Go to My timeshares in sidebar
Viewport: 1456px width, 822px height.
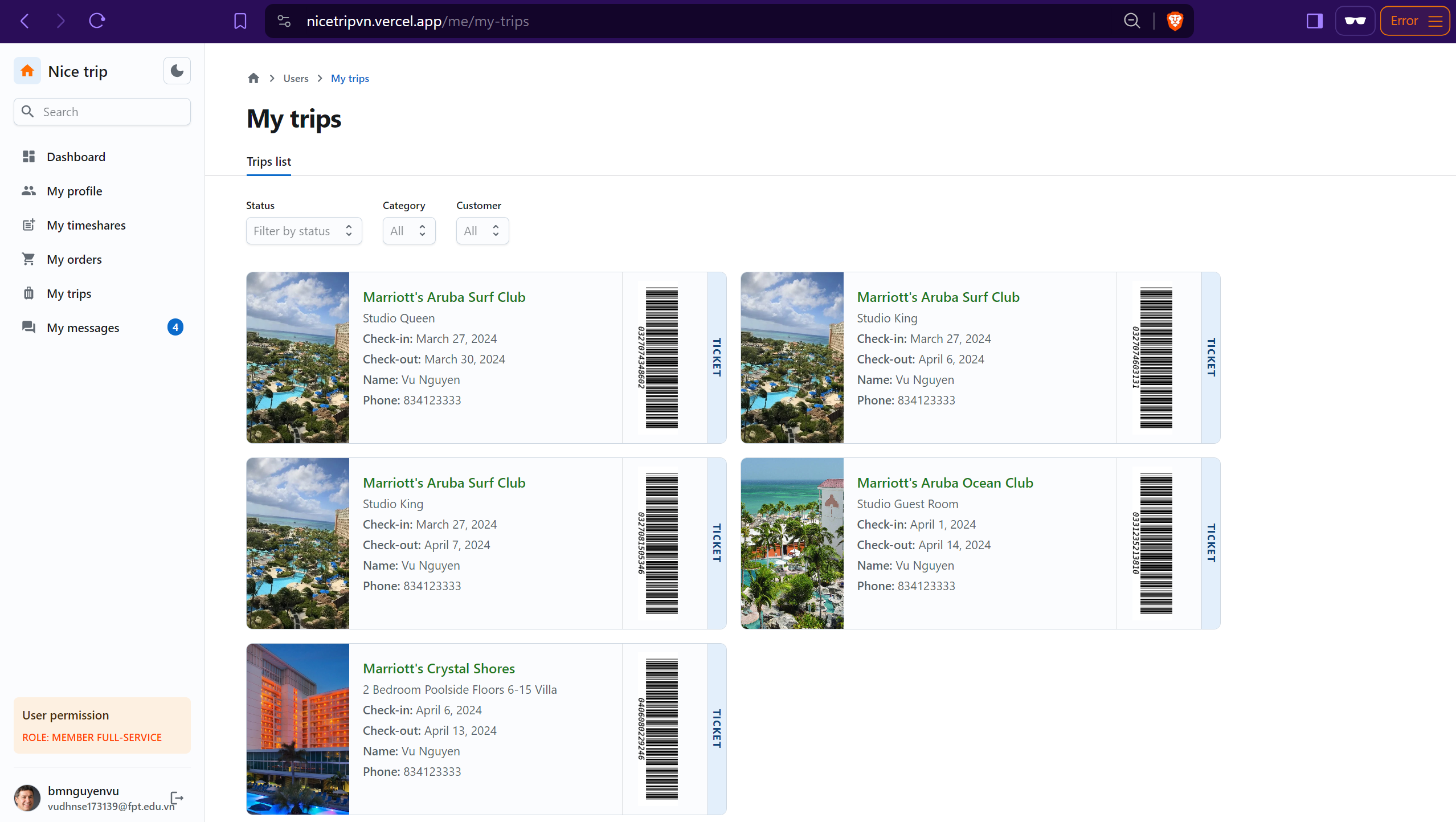point(102,225)
